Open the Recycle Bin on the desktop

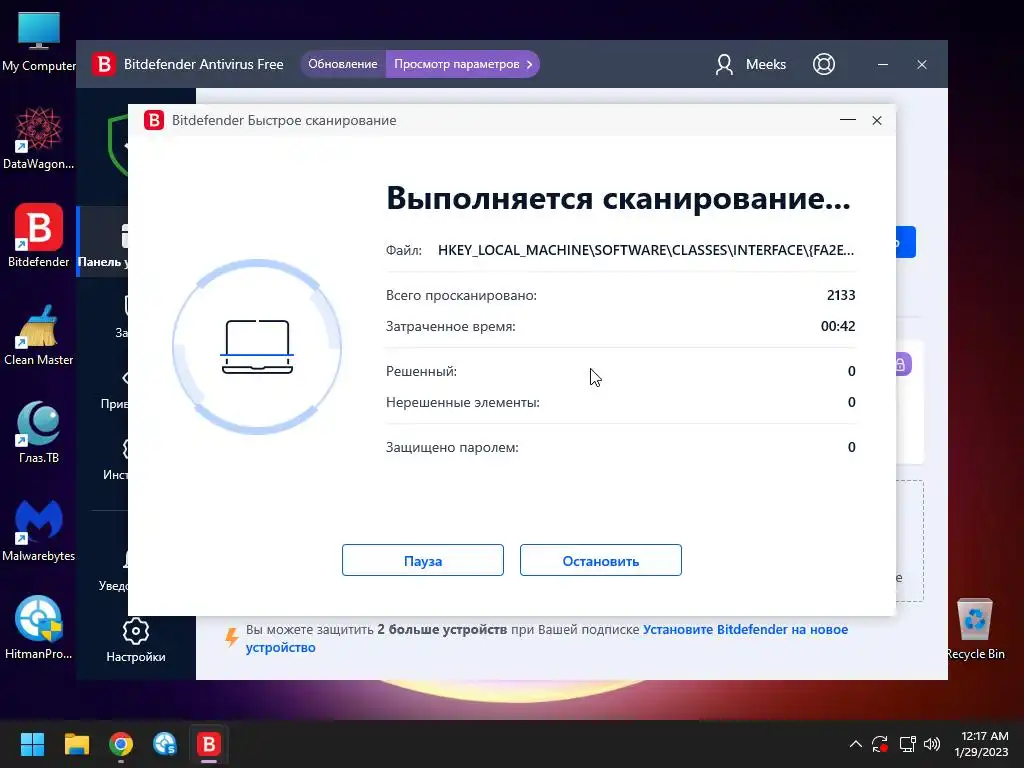pyautogui.click(x=975, y=629)
